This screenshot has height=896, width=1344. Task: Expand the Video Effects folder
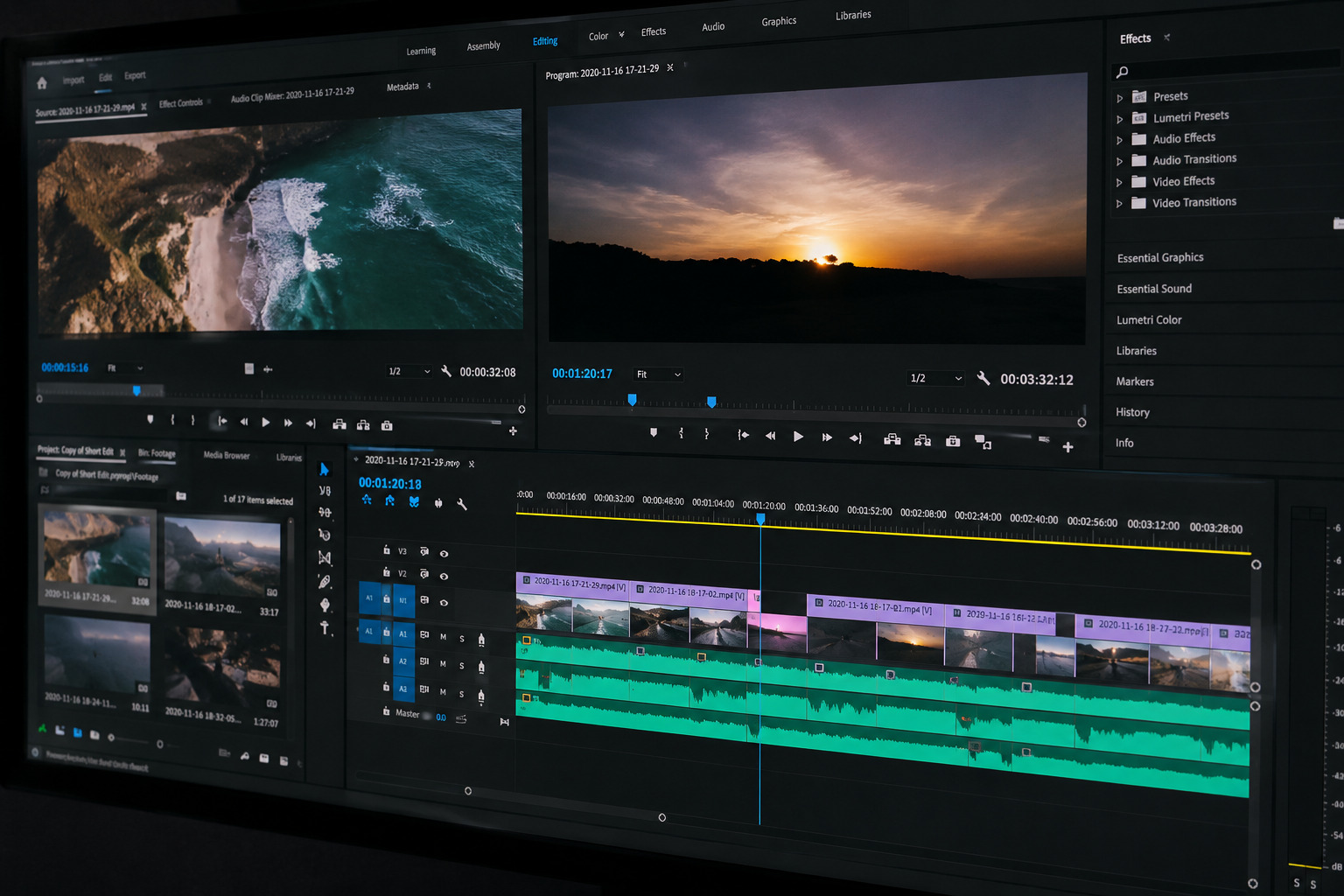[x=1119, y=183]
